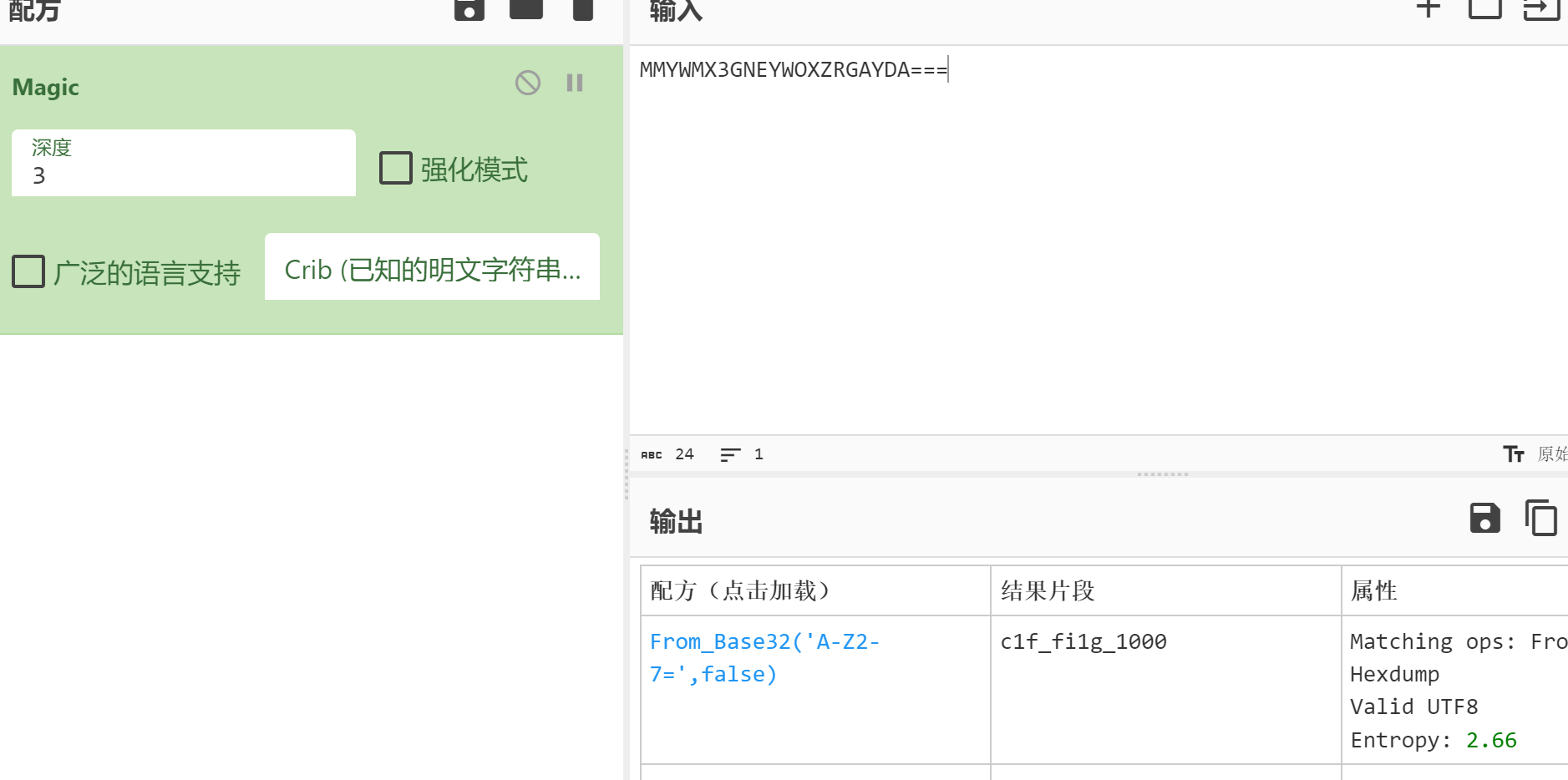
Task: Select the c1f_fi1g_1000 result snippet
Action: [1083, 642]
